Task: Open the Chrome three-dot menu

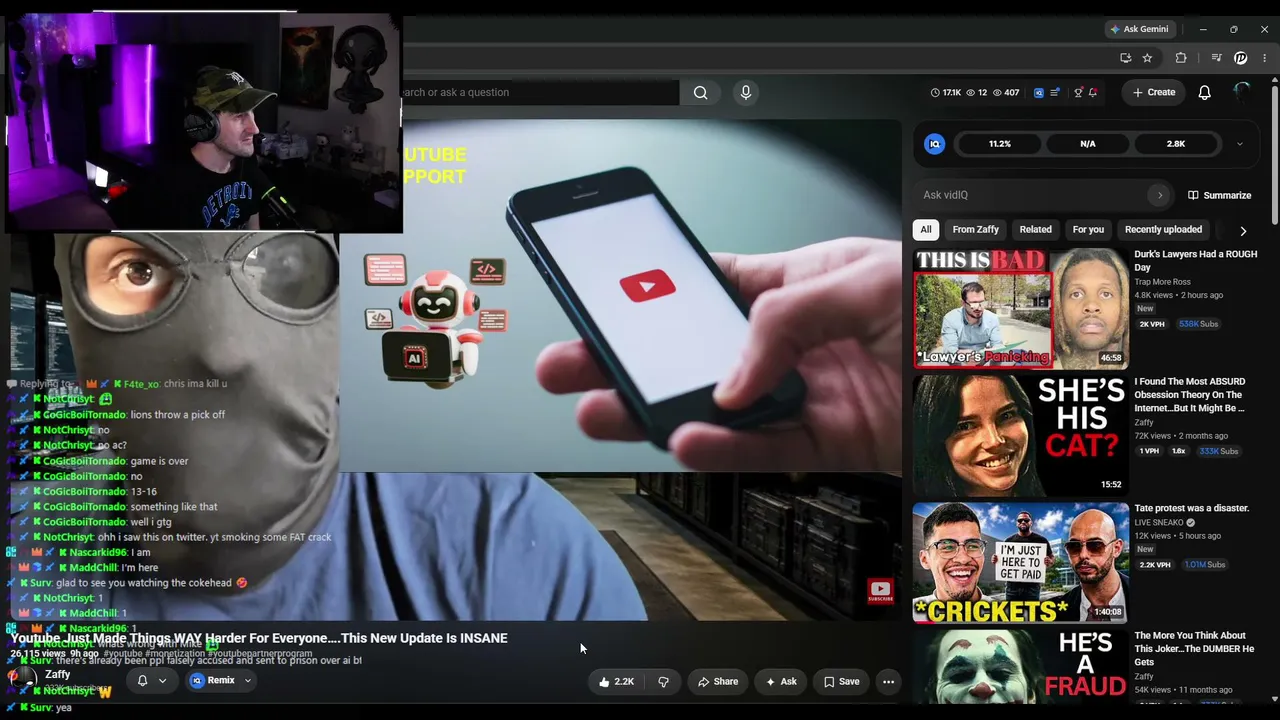Action: [x=1265, y=58]
